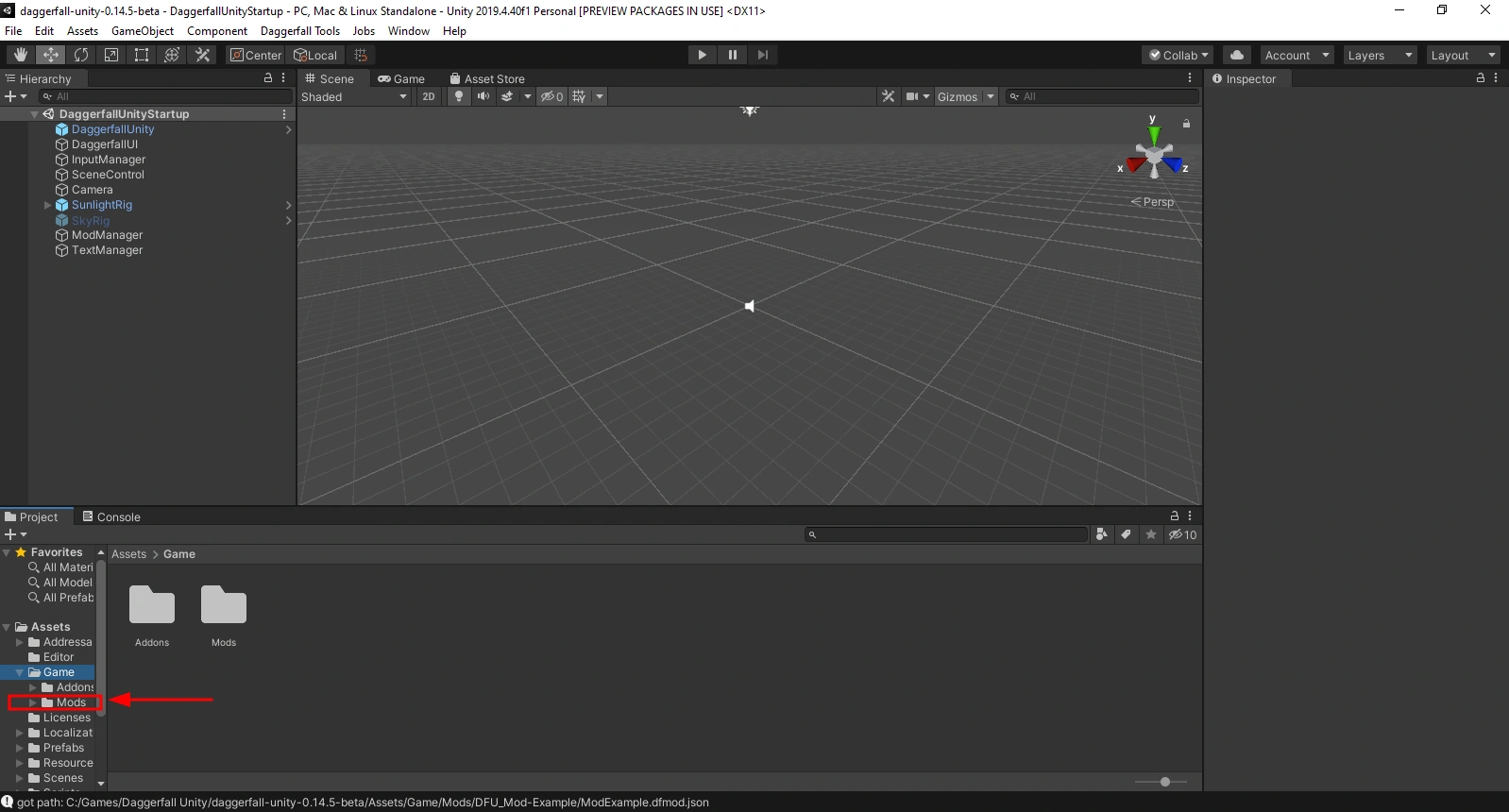Viewport: 1509px width, 812px height.
Task: Toggle scene effects like skybox
Action: tap(507, 96)
